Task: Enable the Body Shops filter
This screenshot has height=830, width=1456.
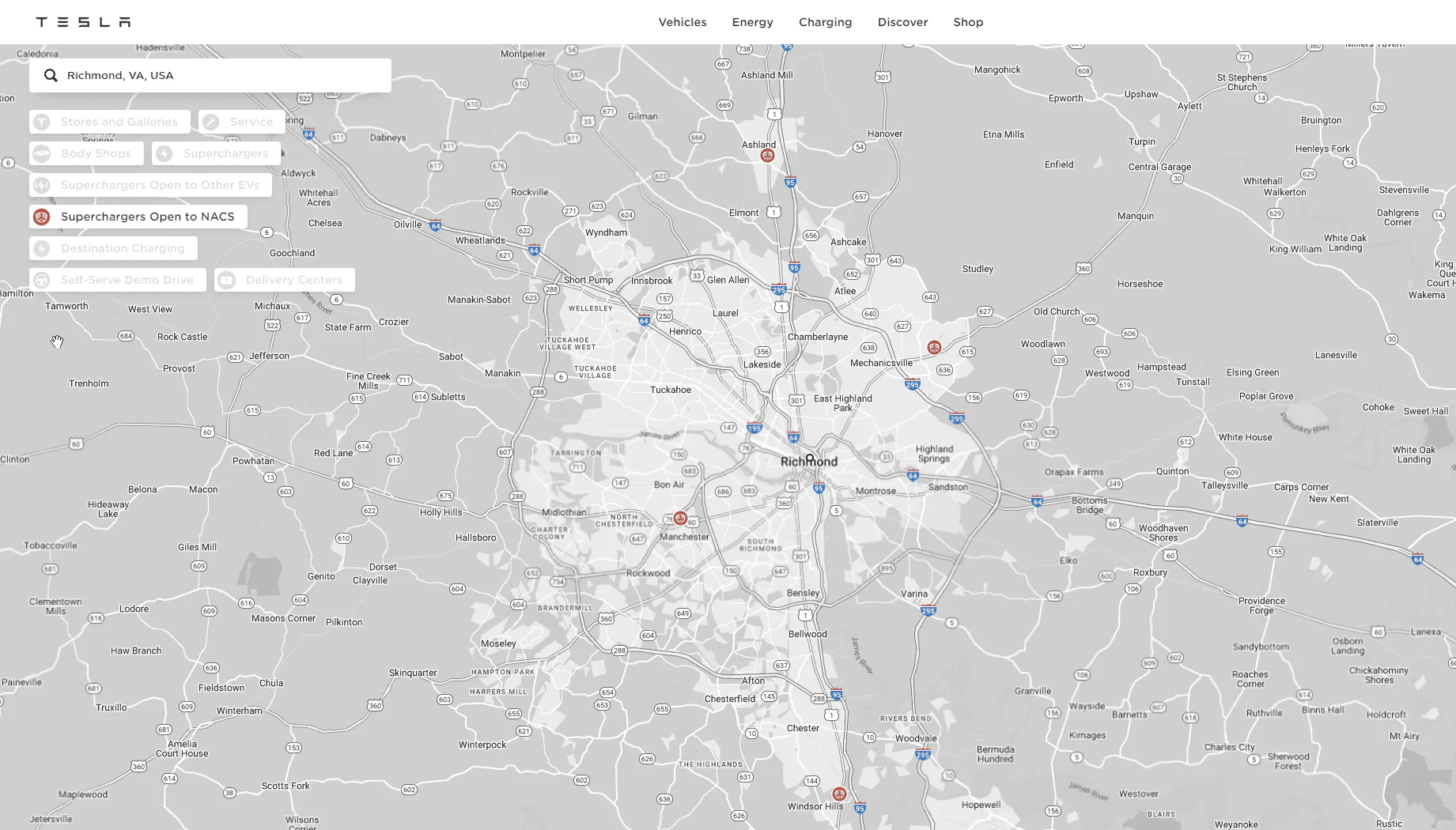Action: click(x=87, y=153)
